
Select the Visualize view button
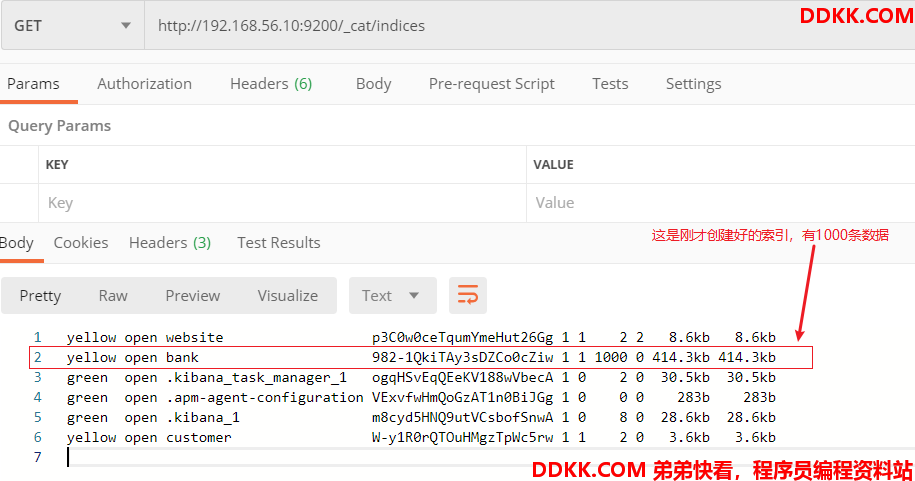point(288,296)
